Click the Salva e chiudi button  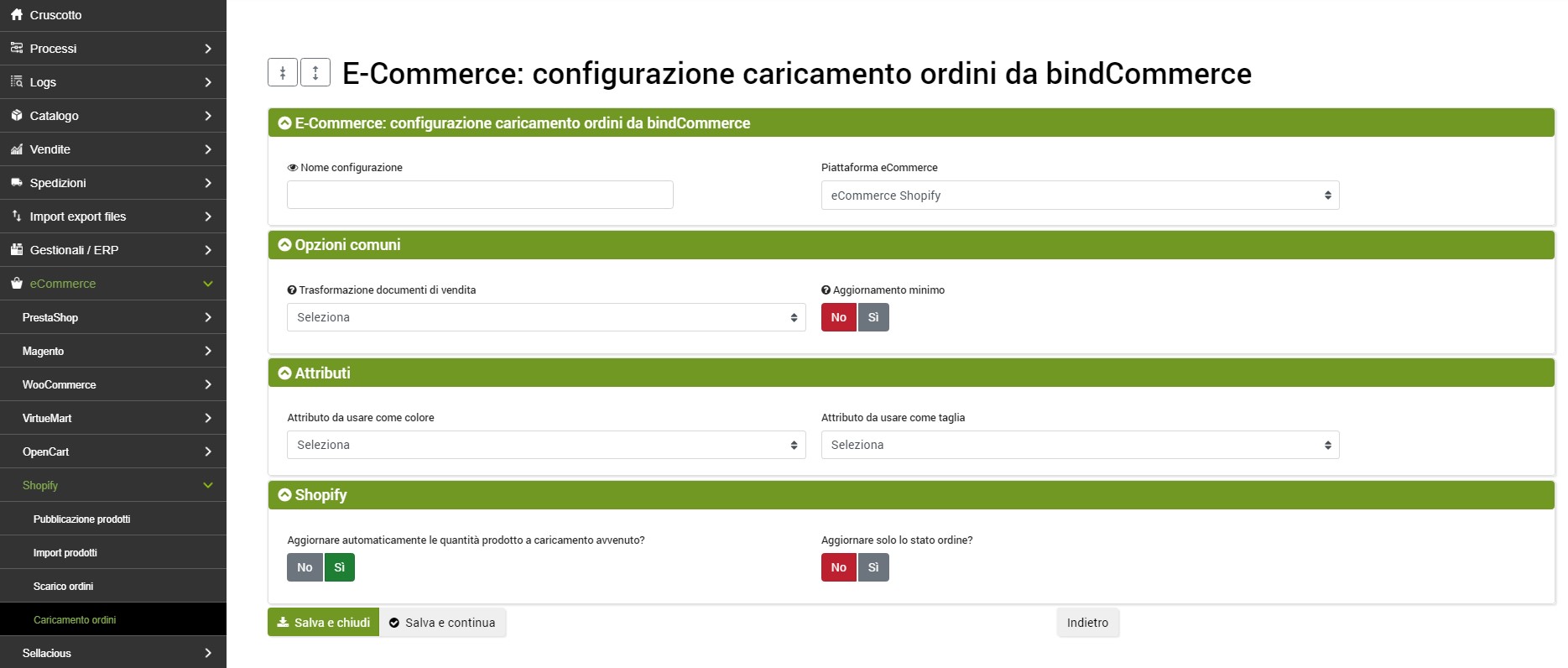(323, 623)
